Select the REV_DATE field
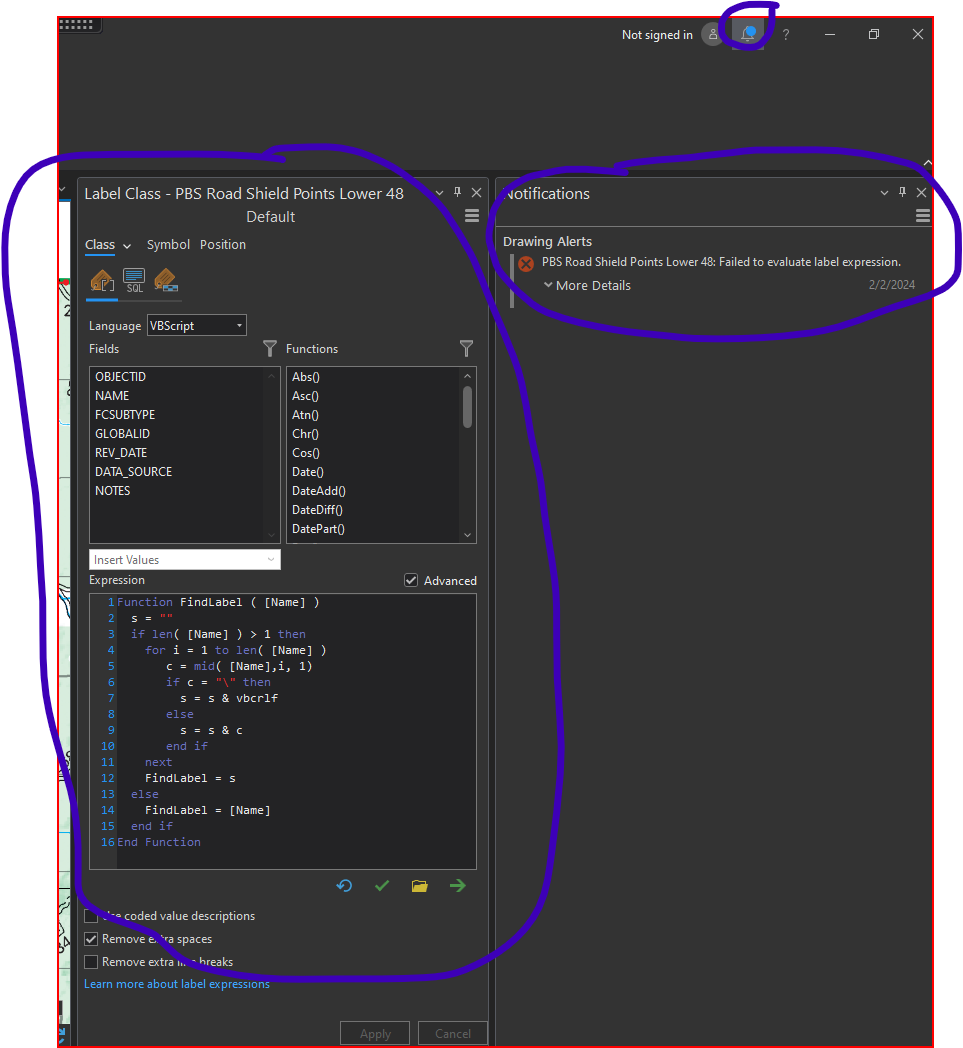Screen dimensions: 963x1048 point(121,452)
